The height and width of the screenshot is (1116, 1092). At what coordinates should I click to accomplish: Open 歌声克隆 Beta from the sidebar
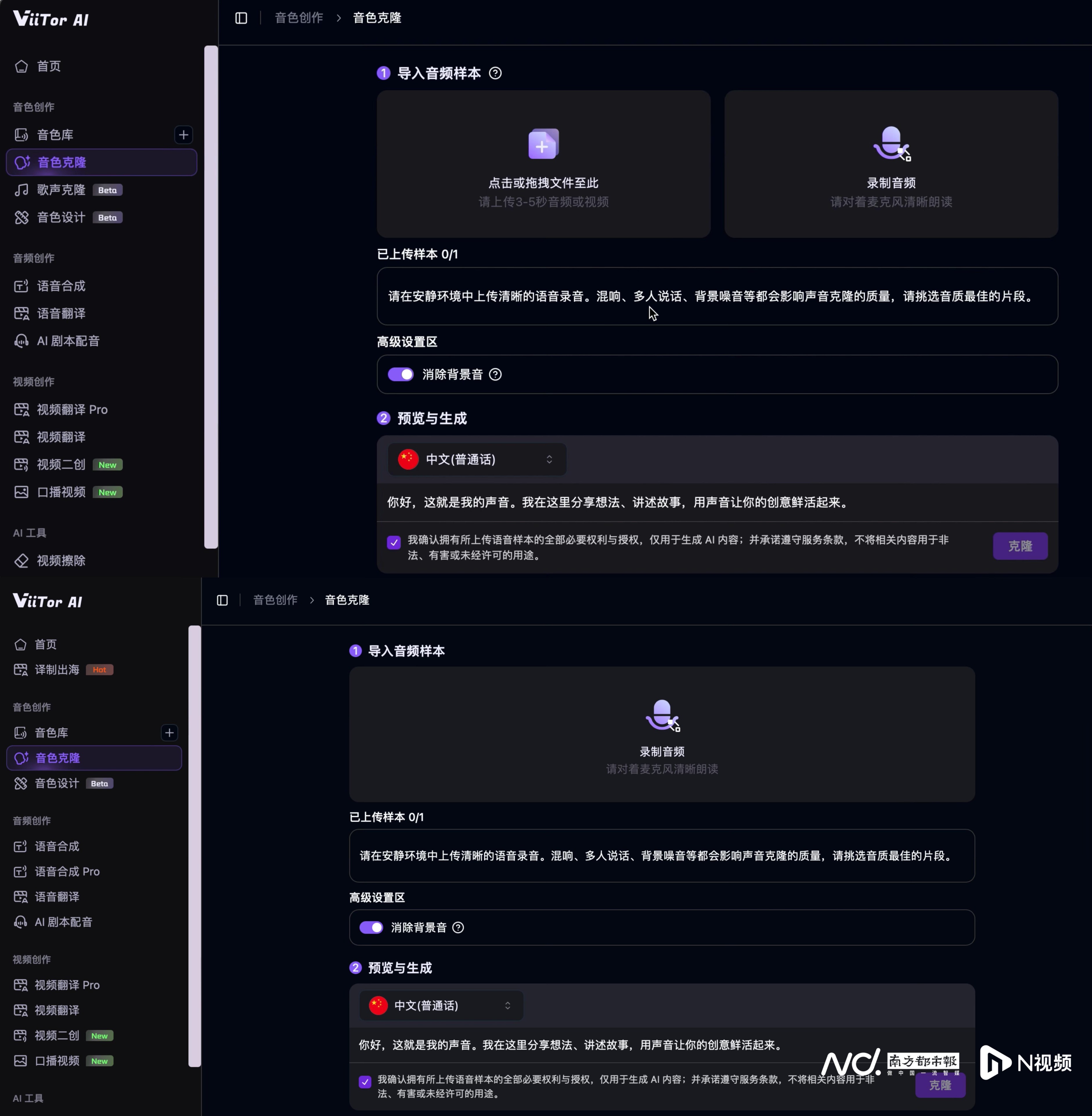tap(61, 190)
